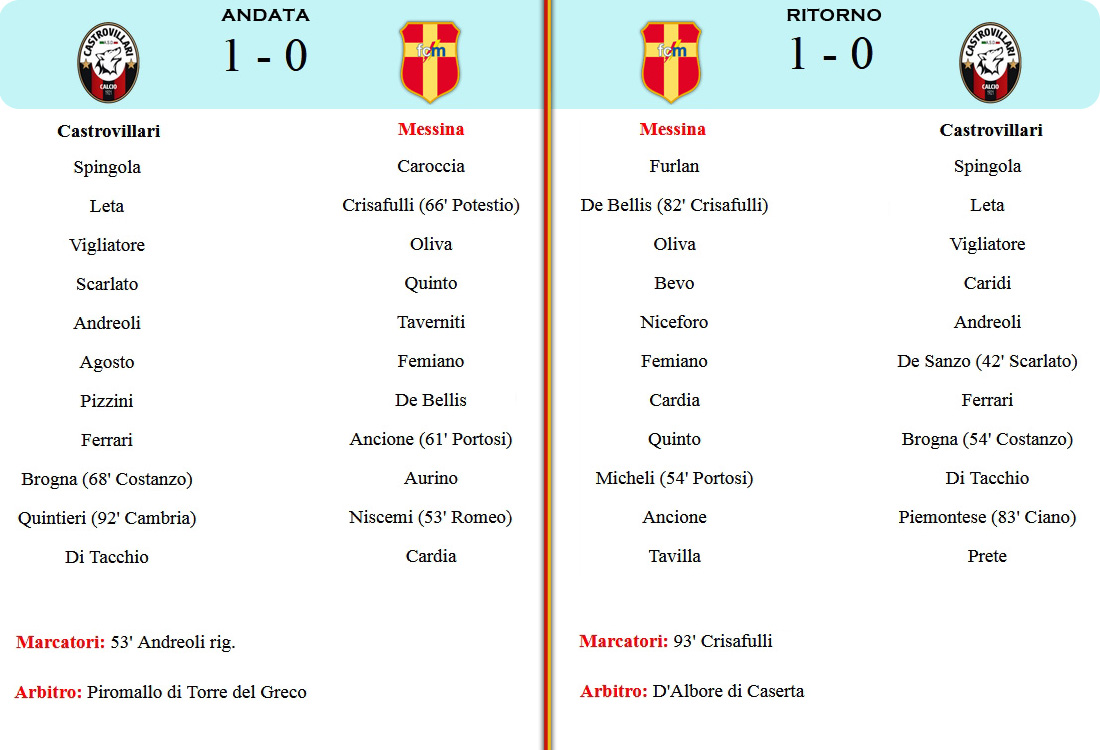Click the bold Castrovillari team name in Ritorno lineup
This screenshot has width=1100, height=750.
tap(991, 130)
